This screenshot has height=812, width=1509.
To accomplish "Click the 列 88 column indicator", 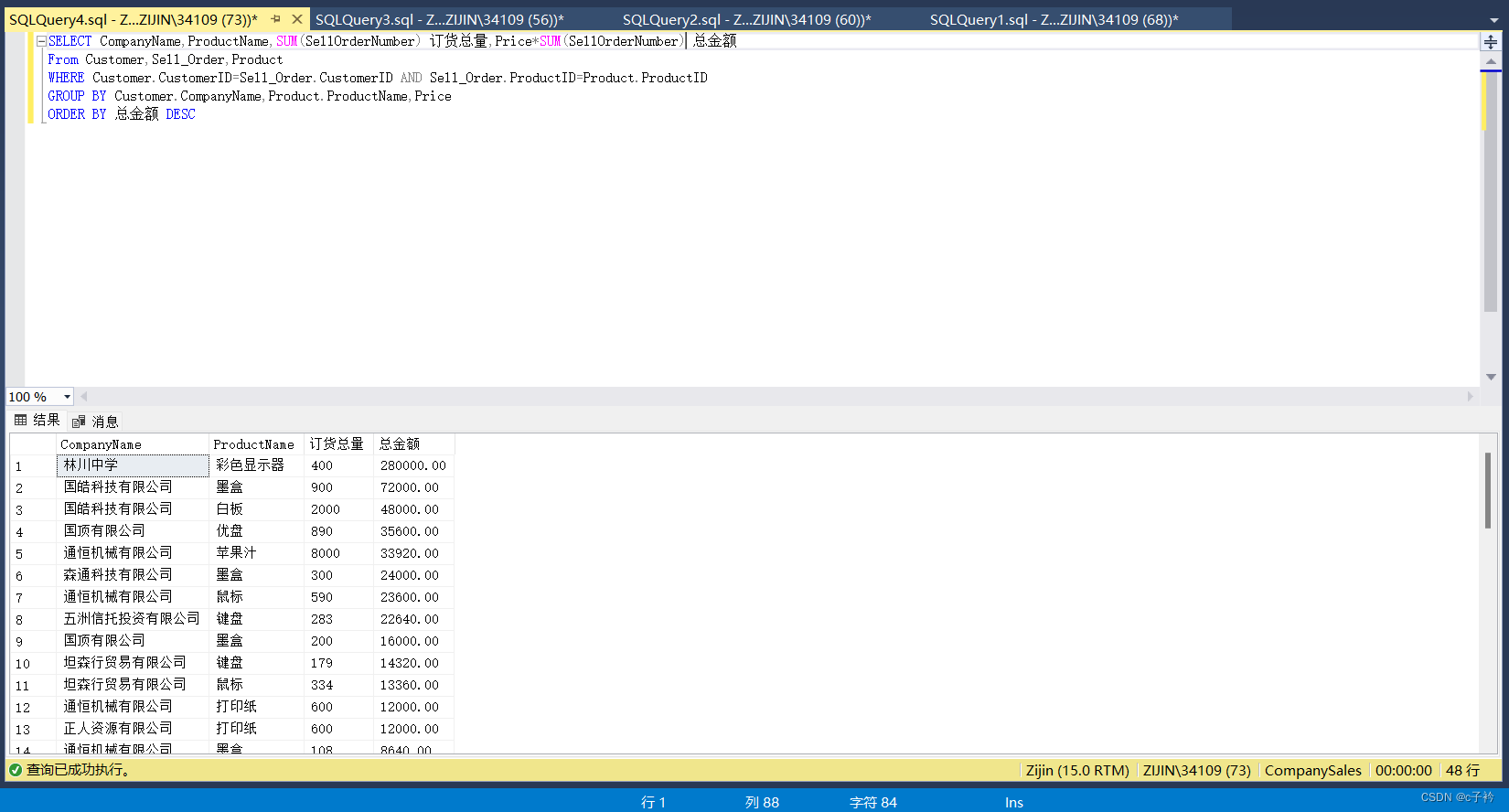I will pos(763,802).
